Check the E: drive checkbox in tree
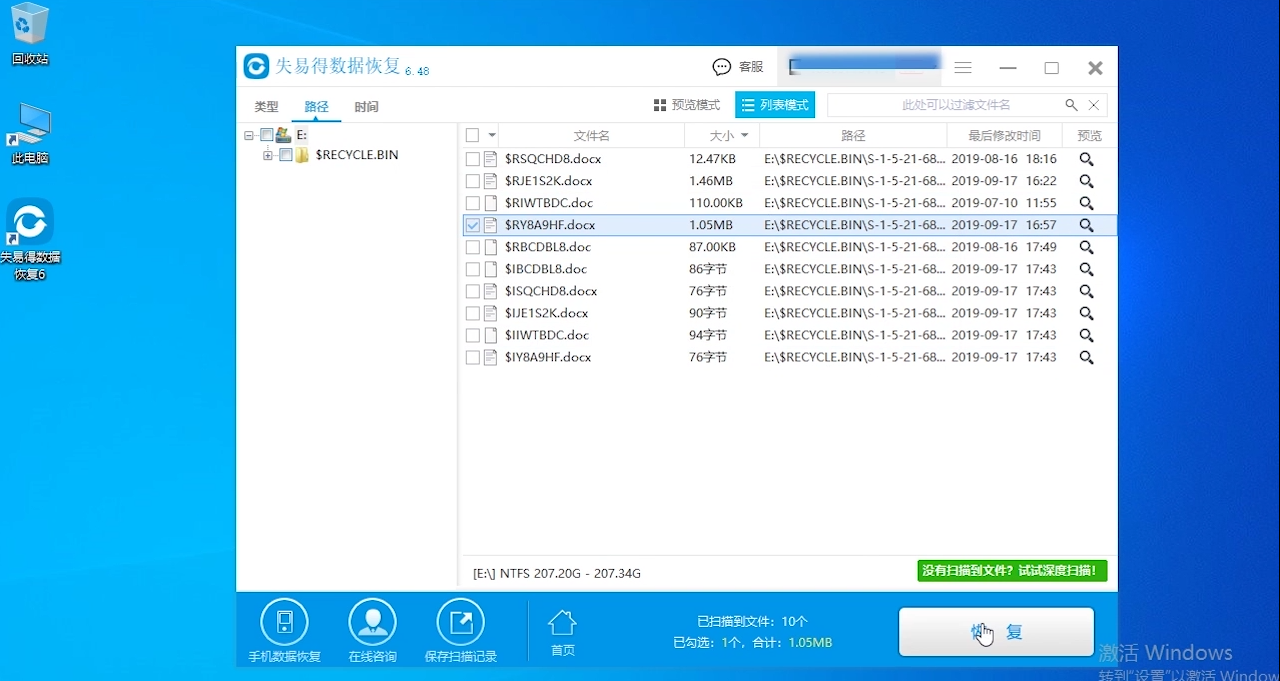 tap(266, 135)
